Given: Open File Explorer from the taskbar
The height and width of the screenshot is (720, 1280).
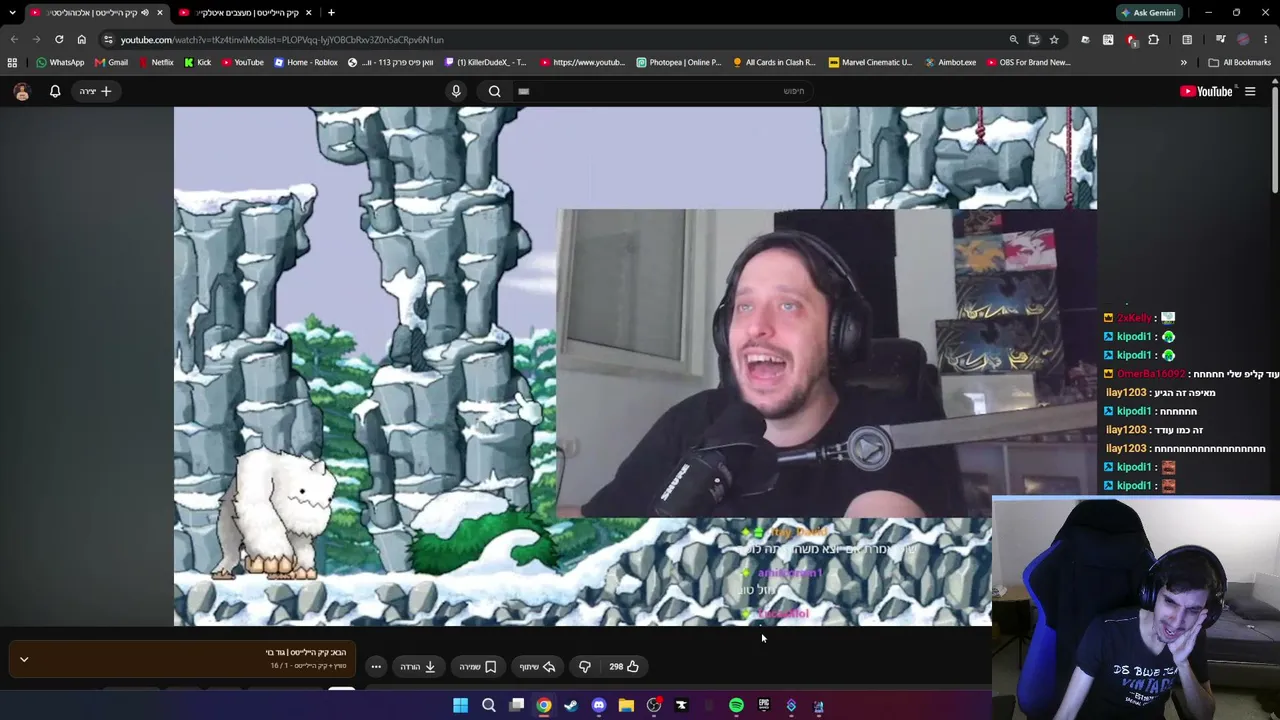Looking at the screenshot, I should 626,706.
